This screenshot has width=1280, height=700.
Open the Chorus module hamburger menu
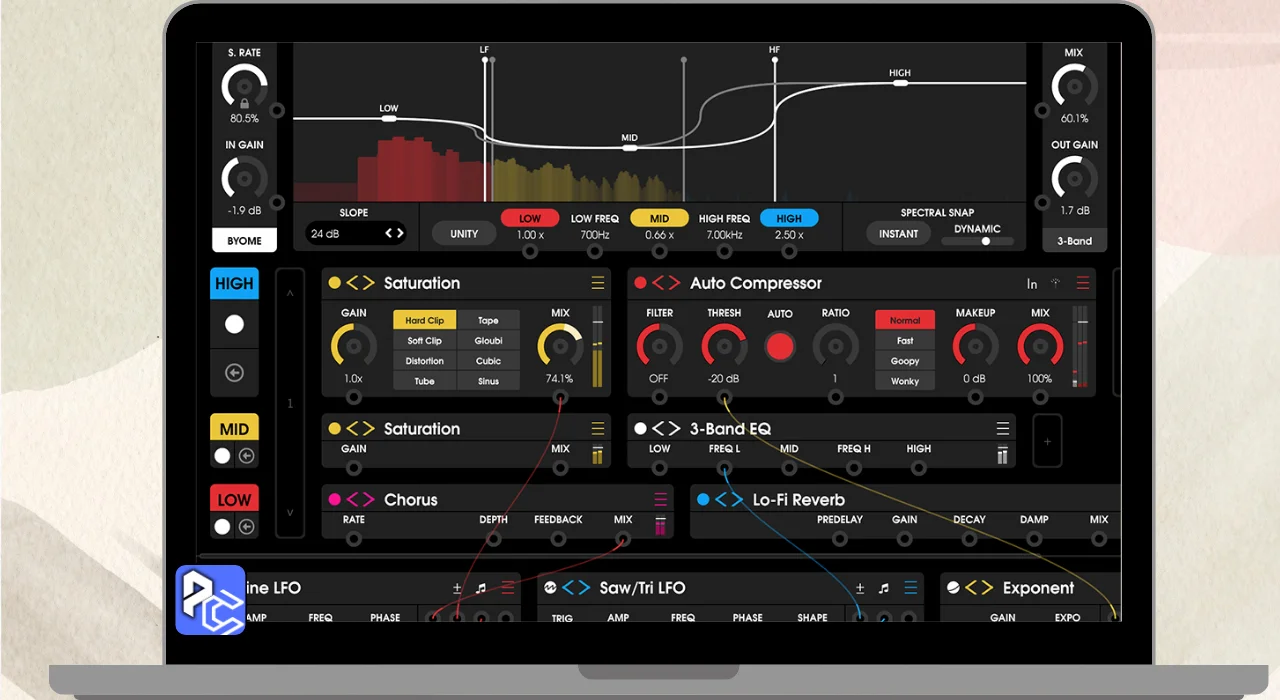tap(660, 500)
